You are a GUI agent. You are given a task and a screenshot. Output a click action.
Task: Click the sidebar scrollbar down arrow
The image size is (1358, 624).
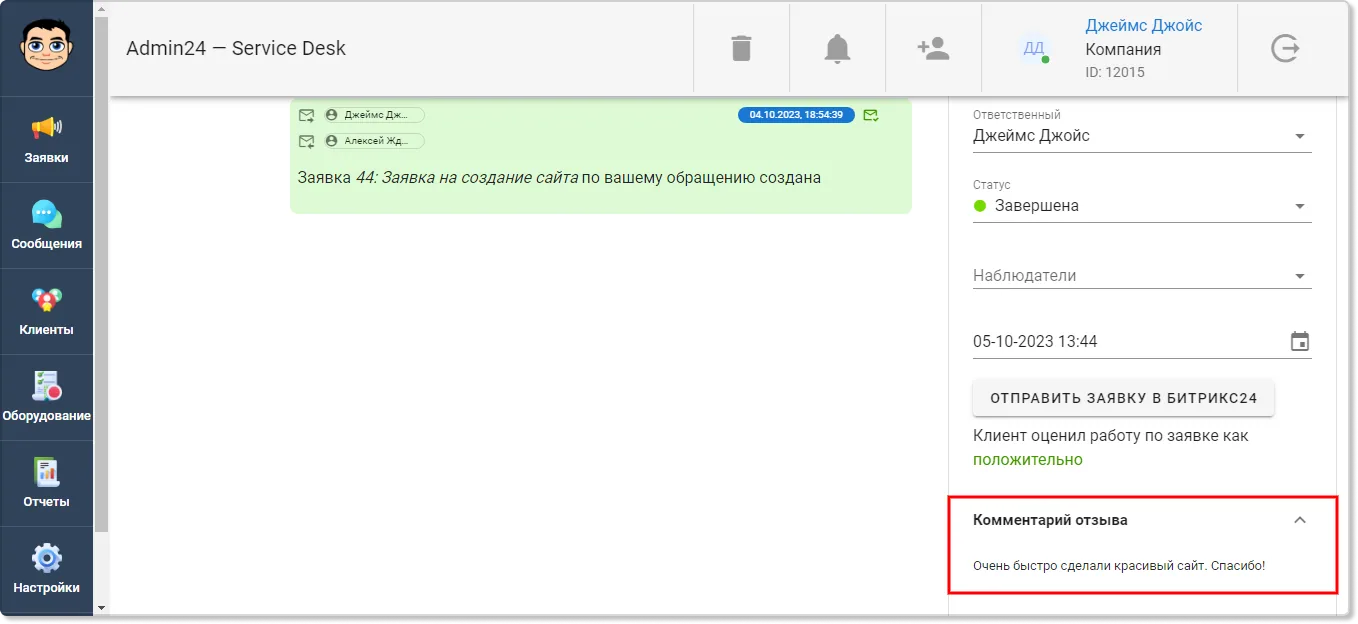101,607
